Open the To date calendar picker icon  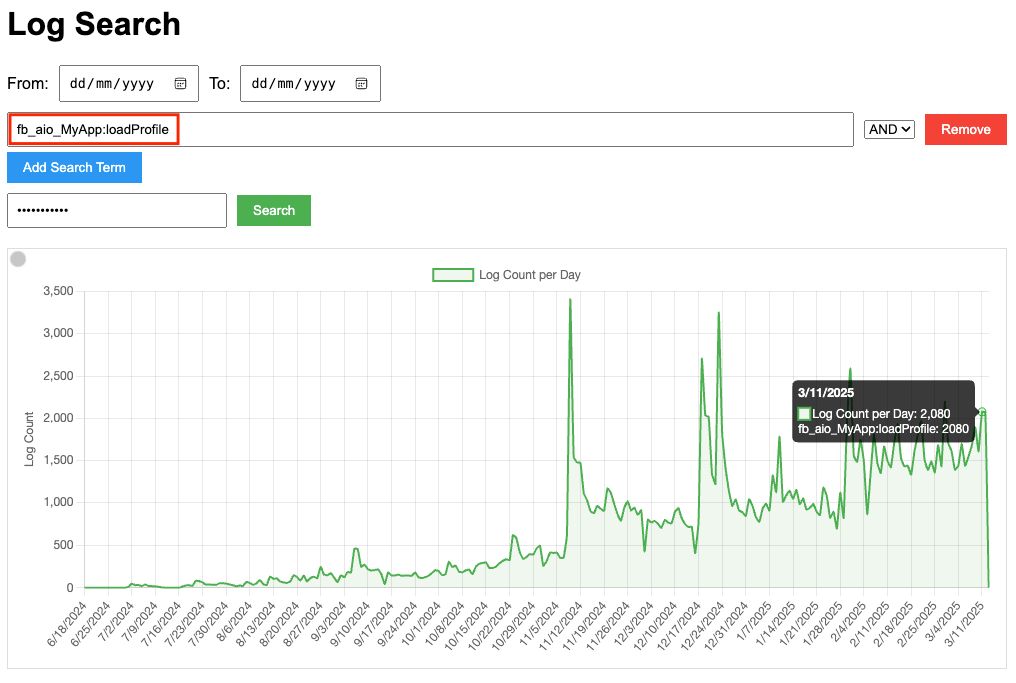point(362,84)
